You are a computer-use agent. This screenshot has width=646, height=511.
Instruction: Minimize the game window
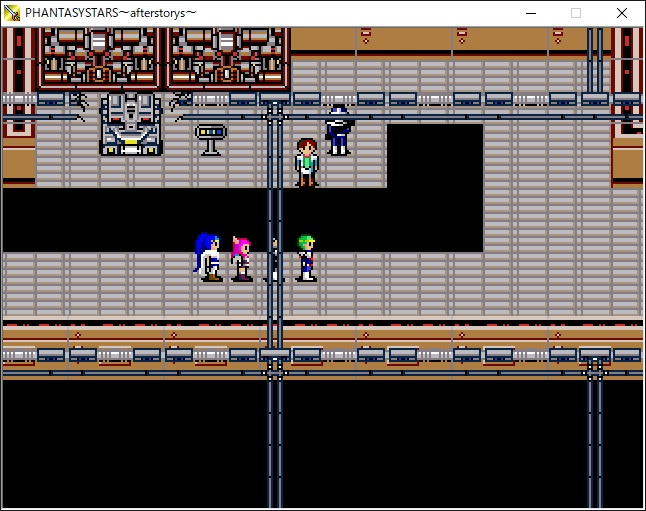529,13
